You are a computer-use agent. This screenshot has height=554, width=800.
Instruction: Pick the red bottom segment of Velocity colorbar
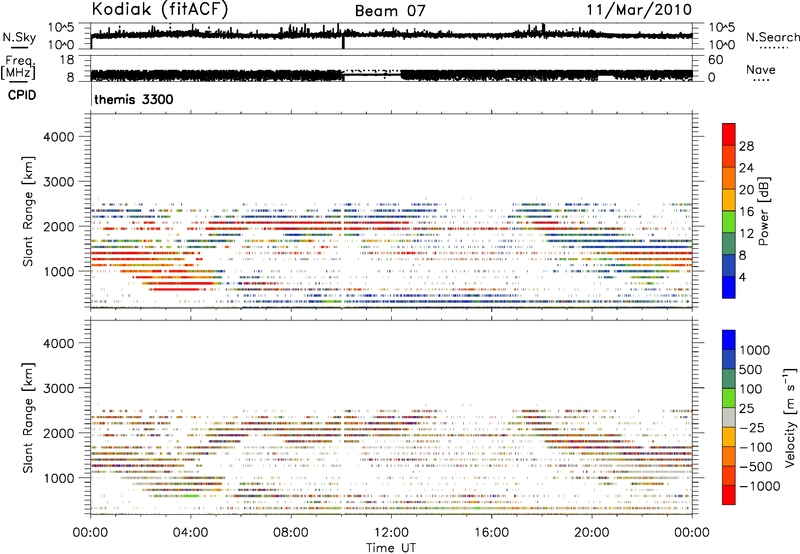point(729,495)
